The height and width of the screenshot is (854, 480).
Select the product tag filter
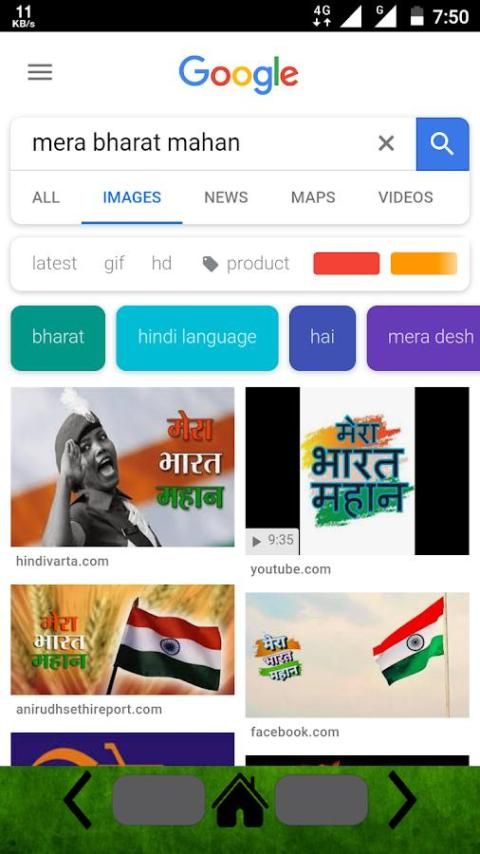(x=246, y=264)
